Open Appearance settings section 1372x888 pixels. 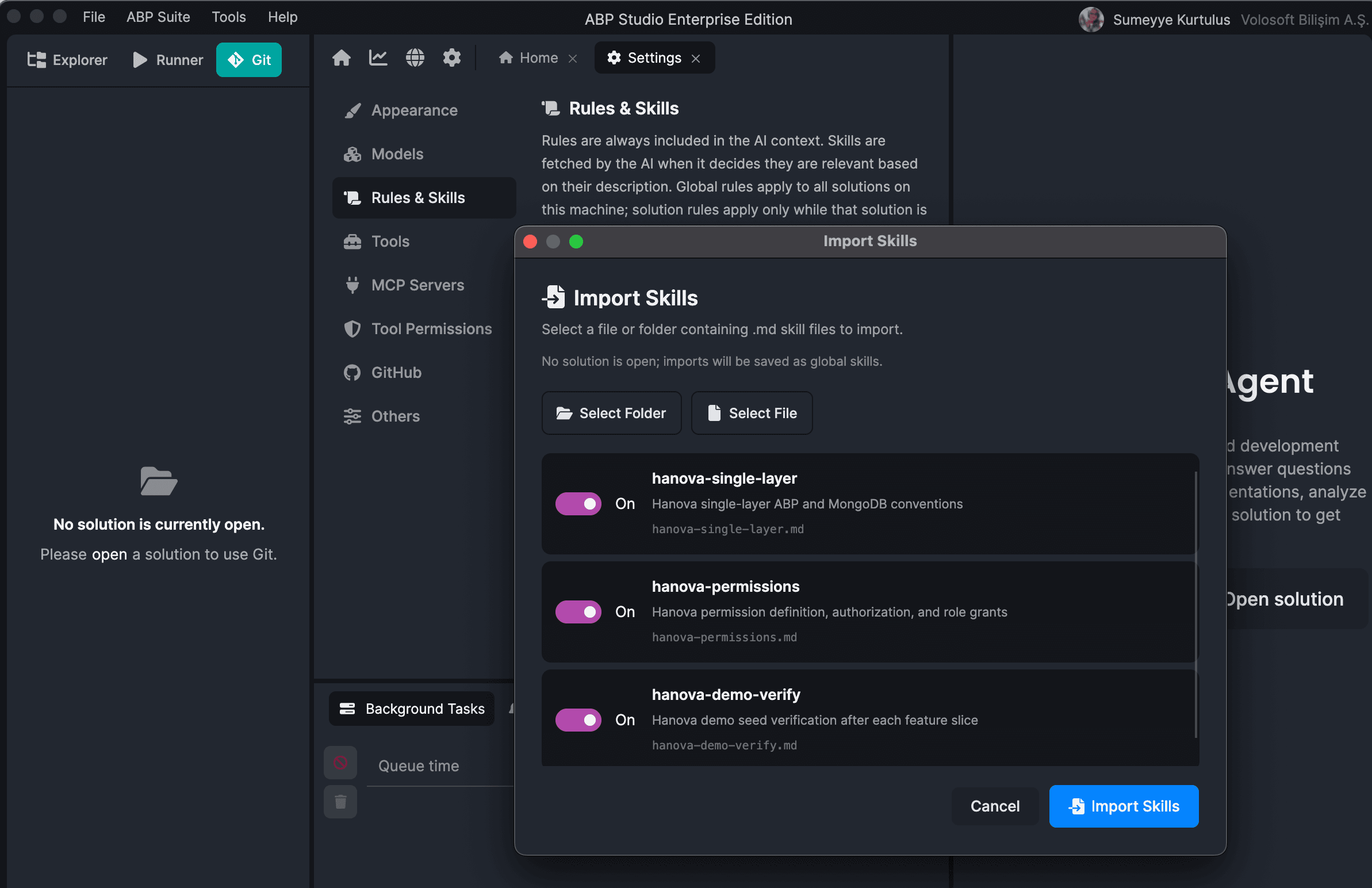[x=424, y=110]
